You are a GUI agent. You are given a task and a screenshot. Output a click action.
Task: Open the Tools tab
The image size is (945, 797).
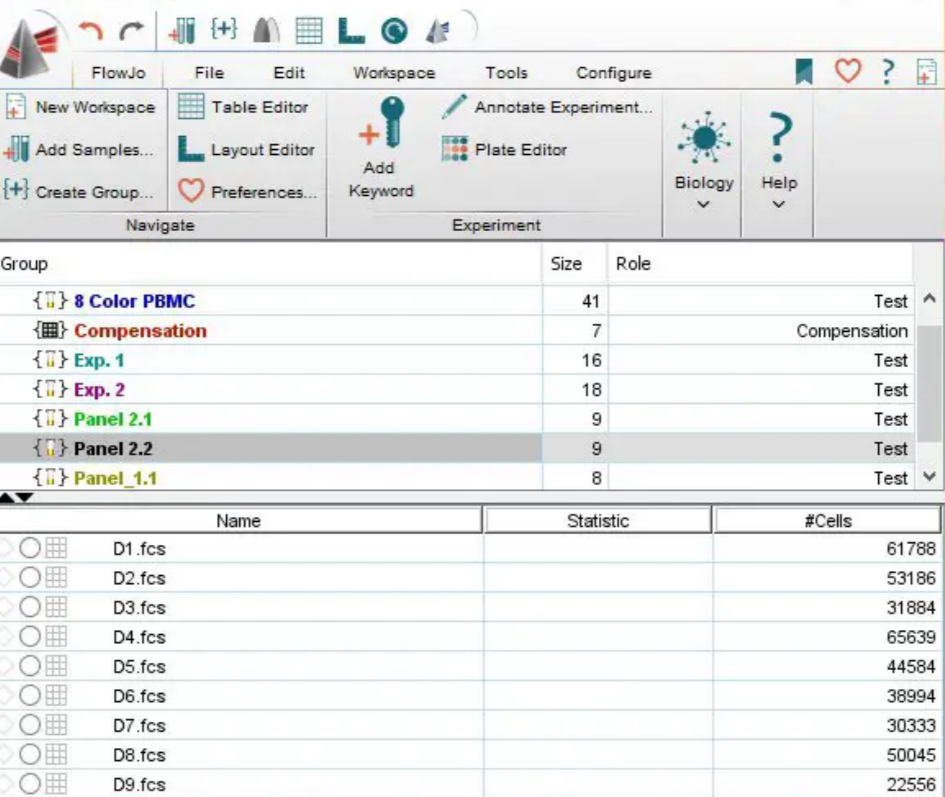point(506,73)
